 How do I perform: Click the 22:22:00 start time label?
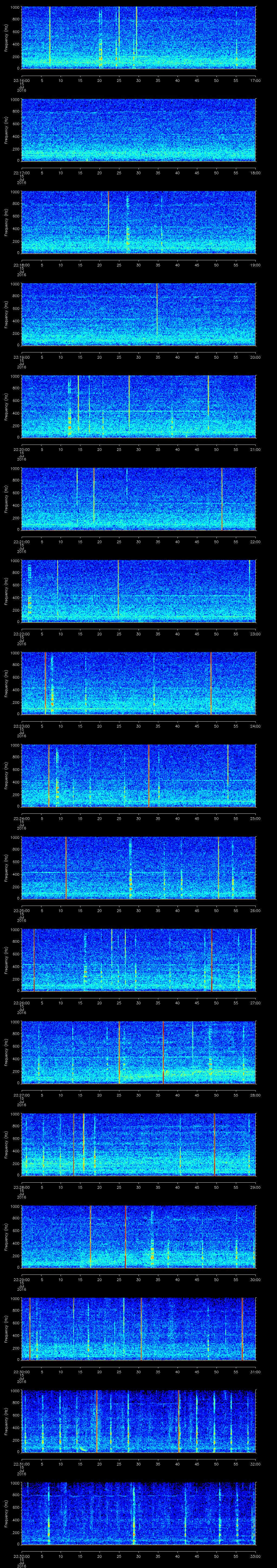[22, 634]
